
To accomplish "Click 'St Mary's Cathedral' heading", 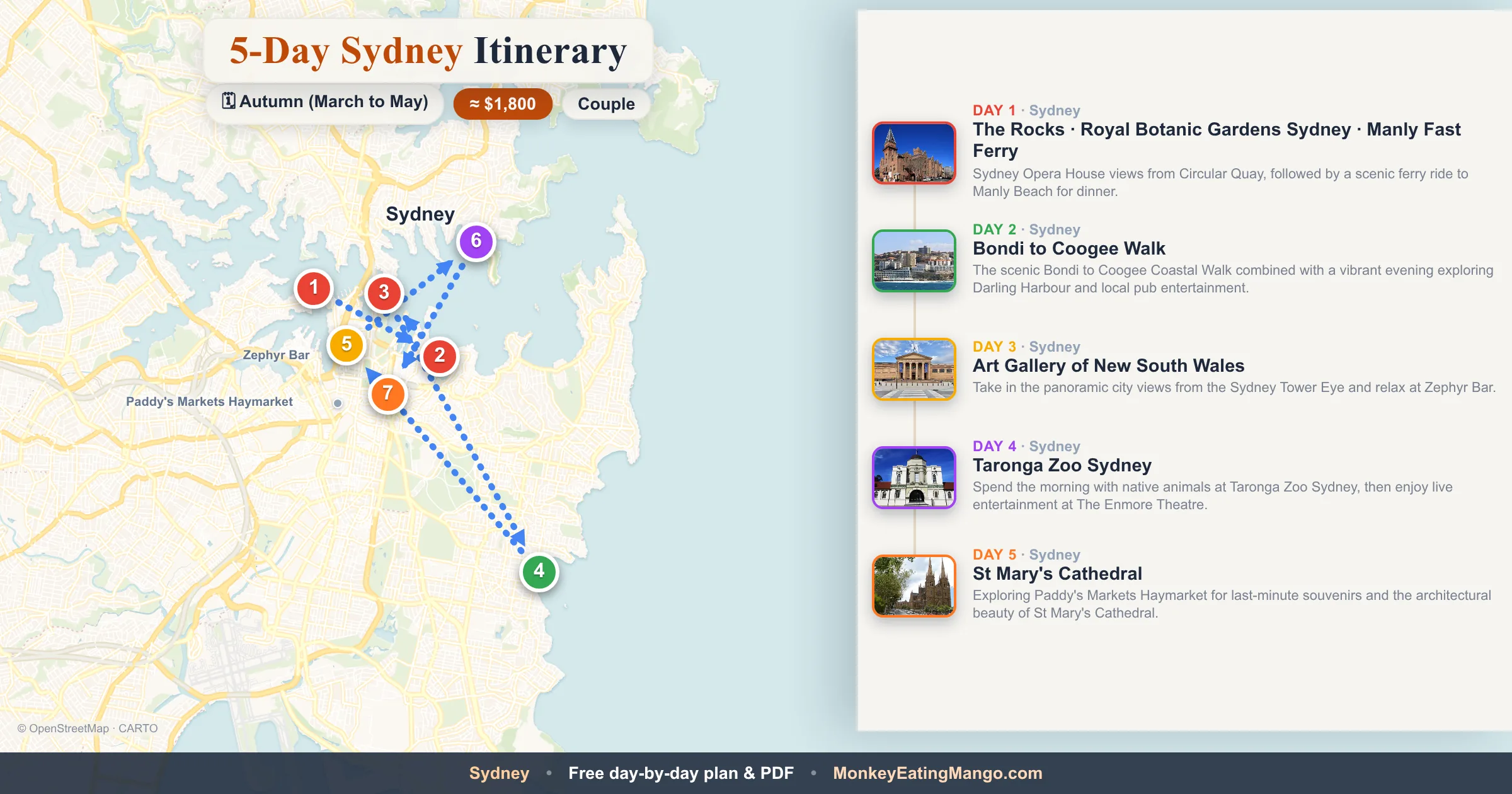I will coord(1057,574).
